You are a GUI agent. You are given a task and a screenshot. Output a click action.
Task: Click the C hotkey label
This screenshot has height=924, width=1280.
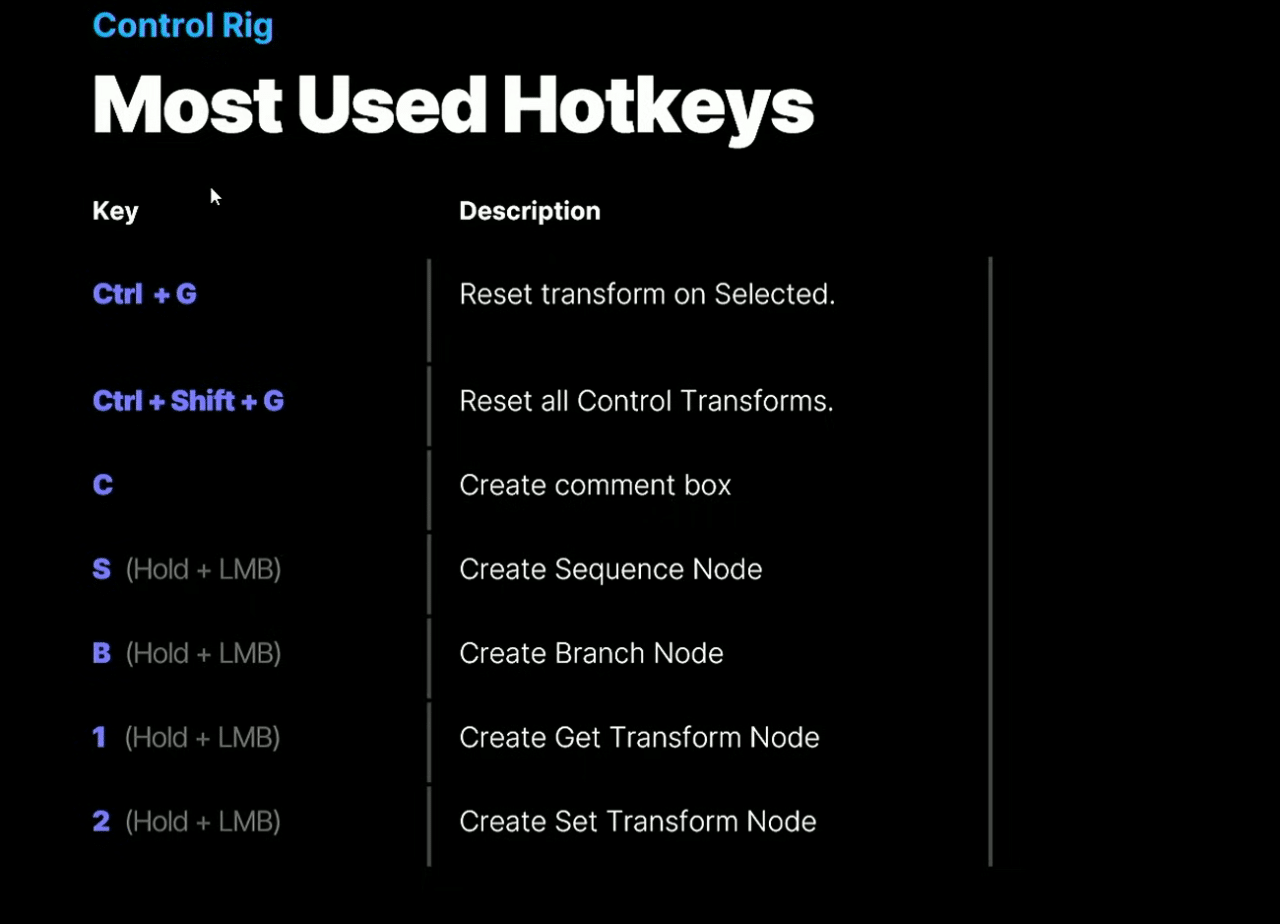102,485
